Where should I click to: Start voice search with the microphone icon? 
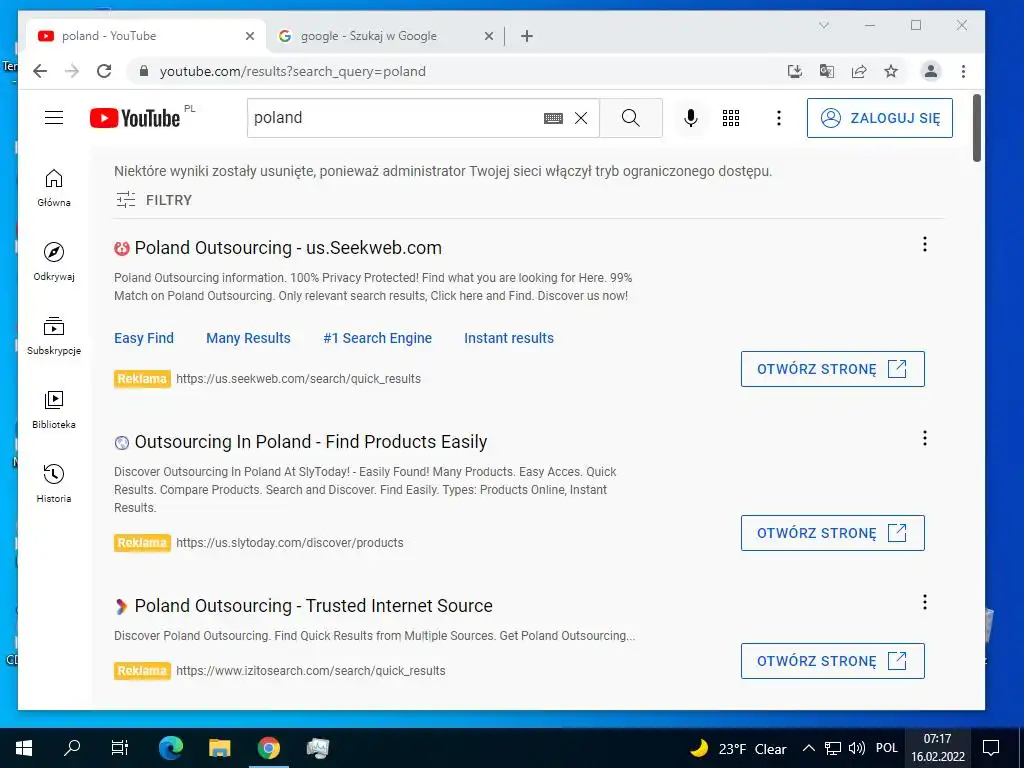point(690,118)
